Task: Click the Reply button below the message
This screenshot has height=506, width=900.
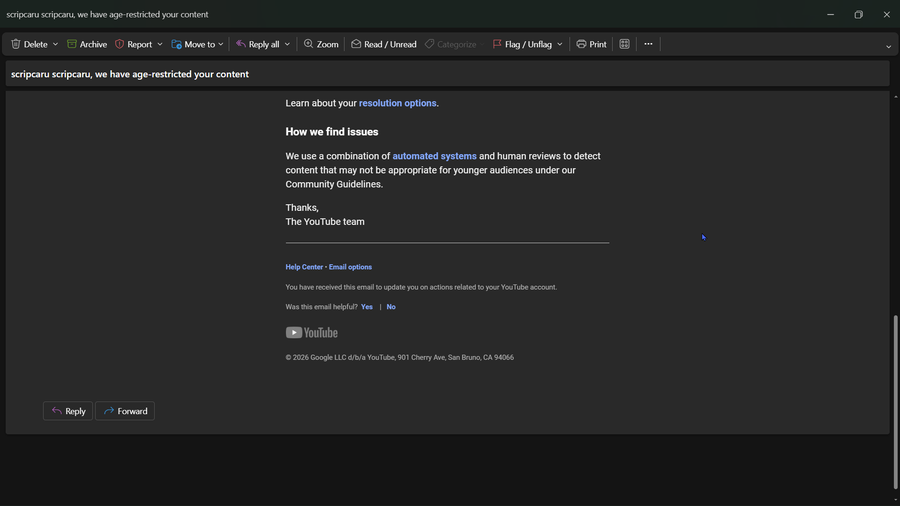Action: point(68,411)
